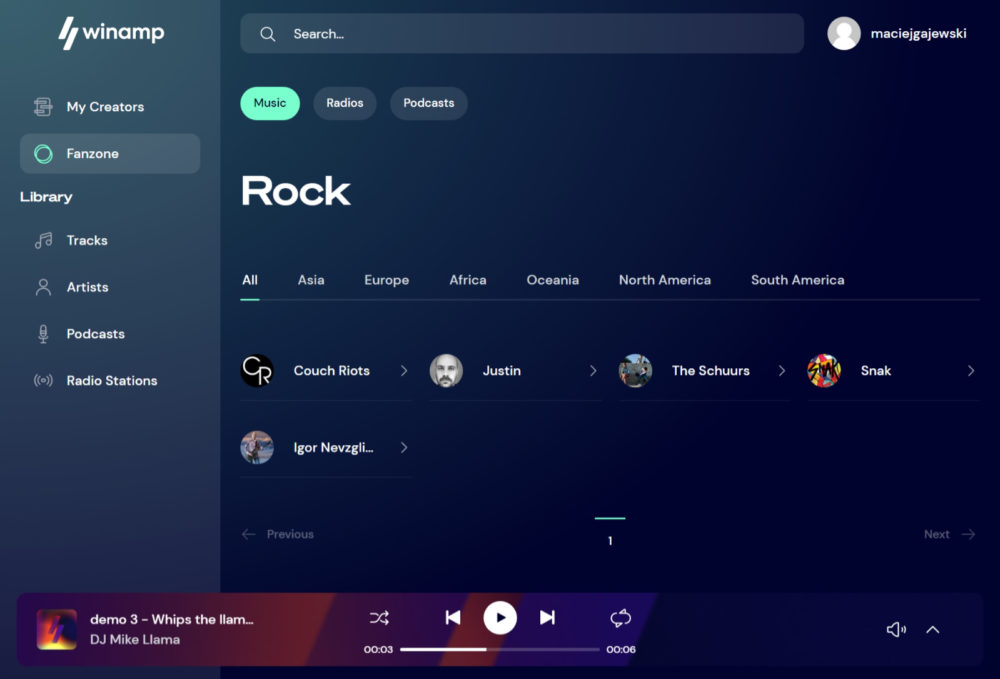Screen dimensions: 1000x679
Task: Select the Music filter pill
Action: [x=270, y=103]
